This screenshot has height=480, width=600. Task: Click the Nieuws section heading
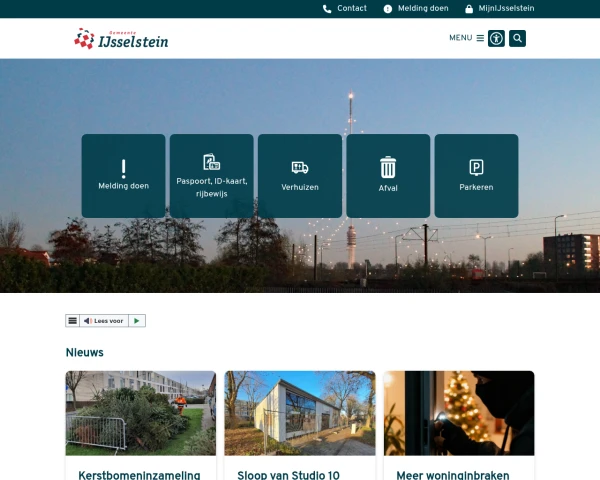point(85,353)
